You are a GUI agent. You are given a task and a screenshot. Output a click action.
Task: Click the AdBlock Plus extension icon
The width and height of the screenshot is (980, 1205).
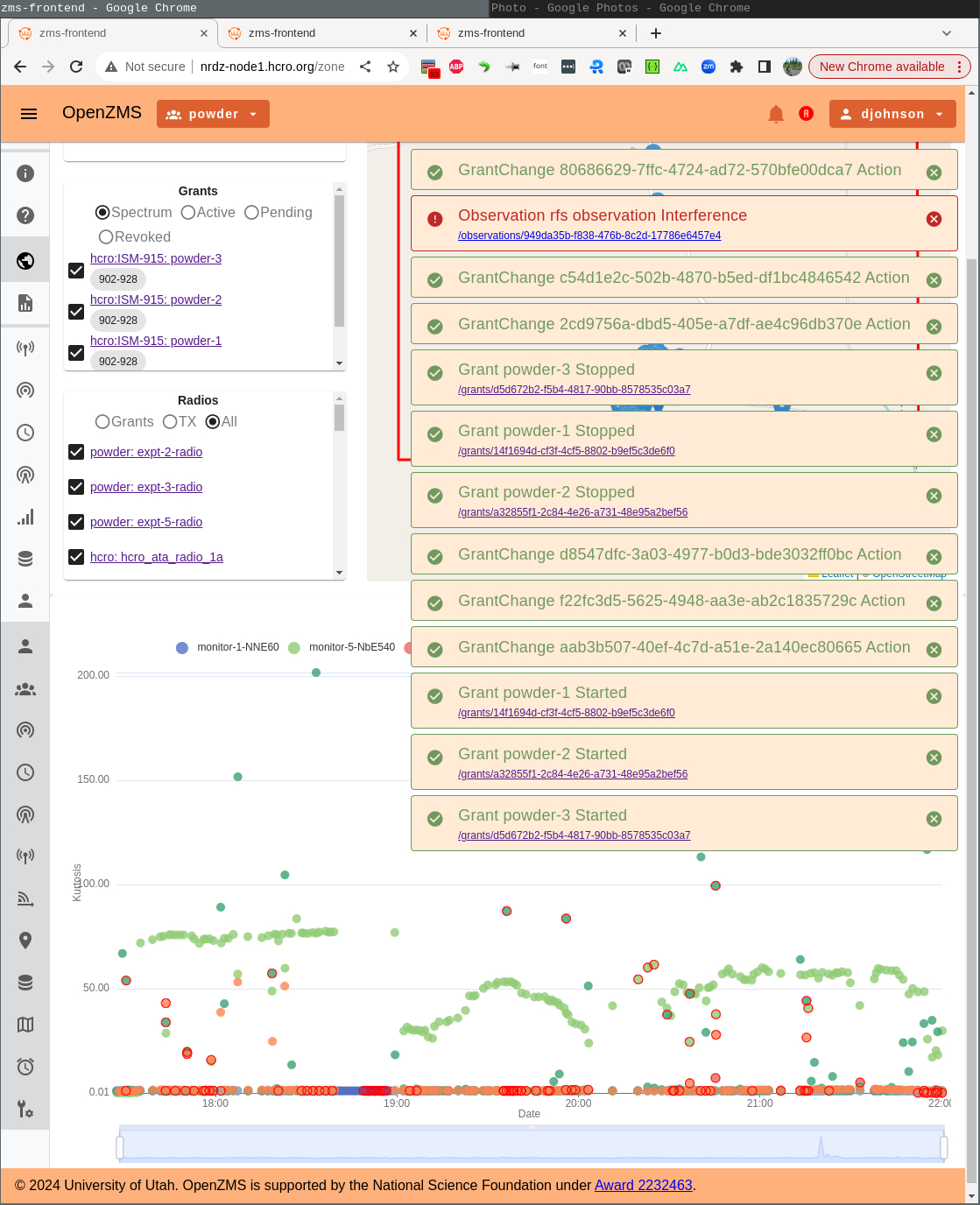click(456, 67)
